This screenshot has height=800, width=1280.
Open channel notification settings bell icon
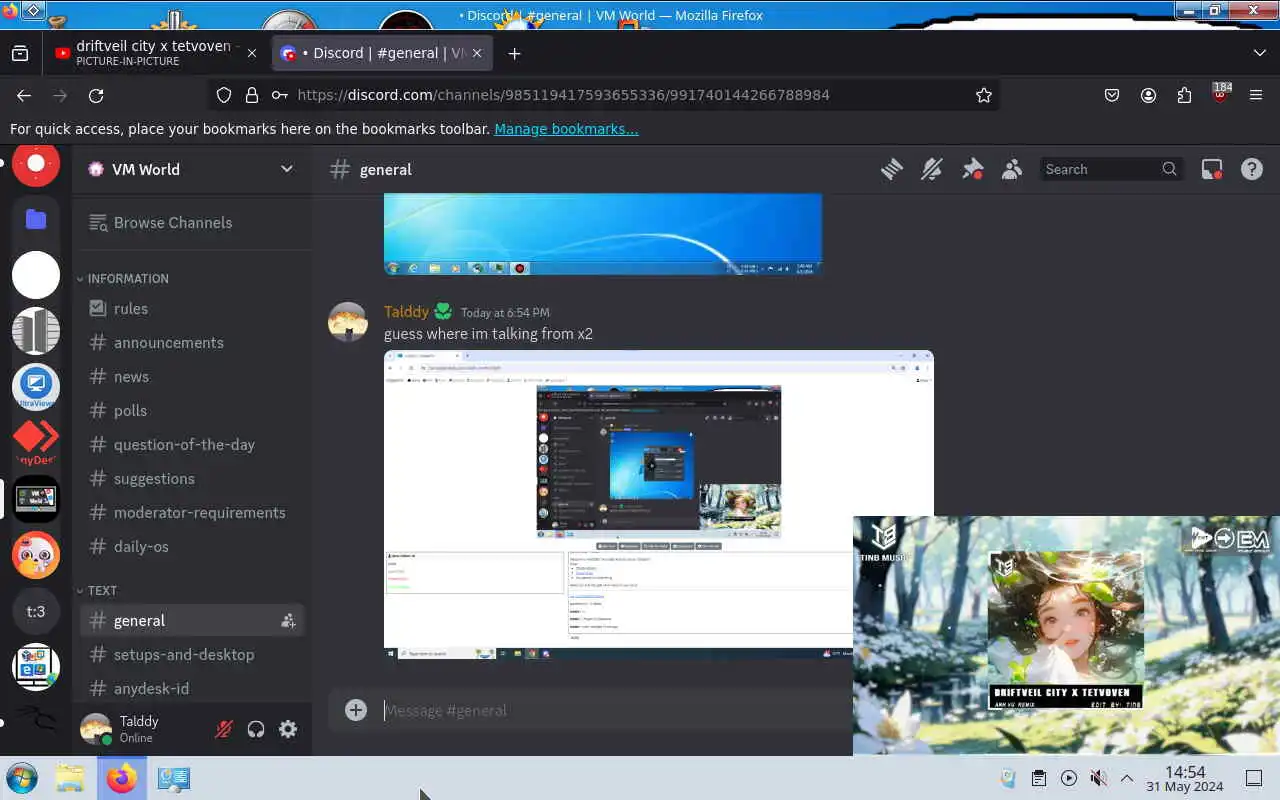coord(932,170)
